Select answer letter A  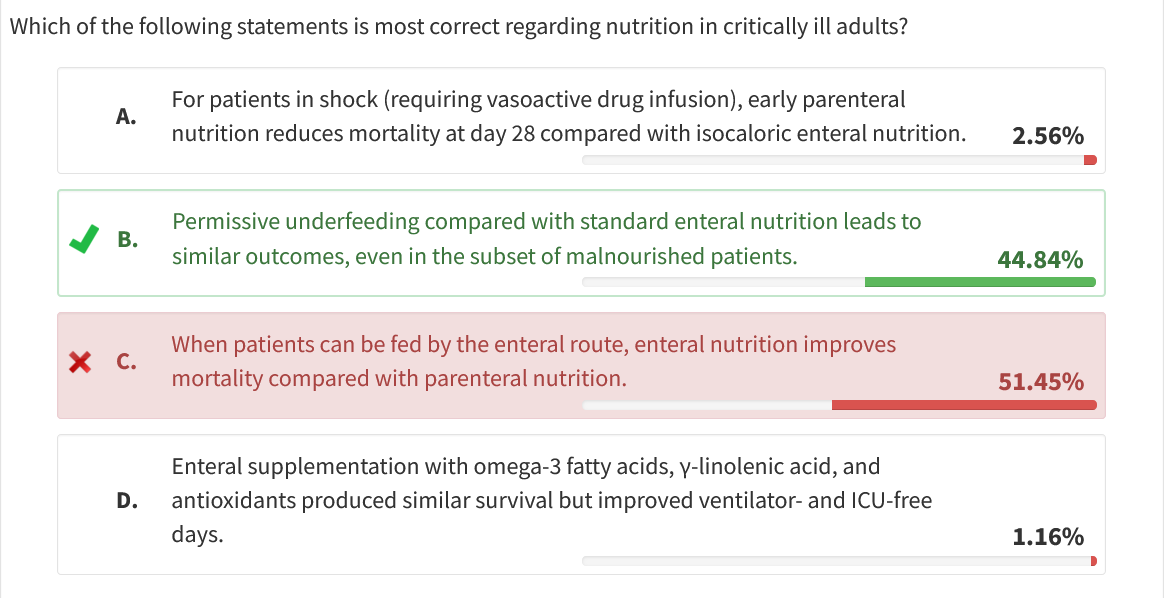tap(126, 116)
